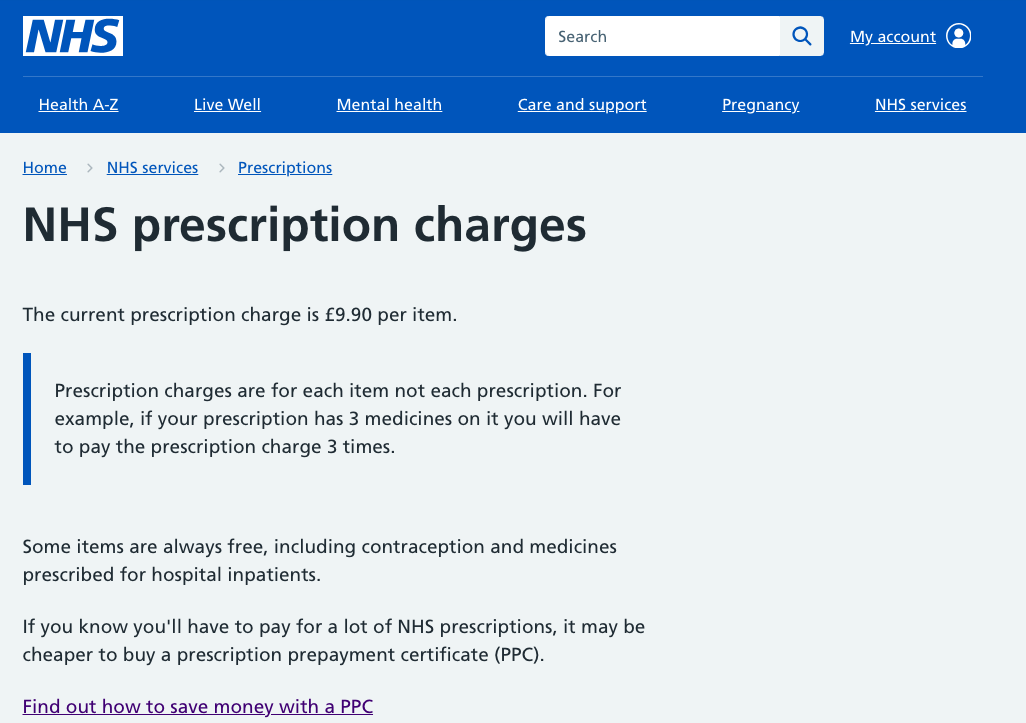
Task: Go back to Home via the breadcrumb
Action: (45, 168)
